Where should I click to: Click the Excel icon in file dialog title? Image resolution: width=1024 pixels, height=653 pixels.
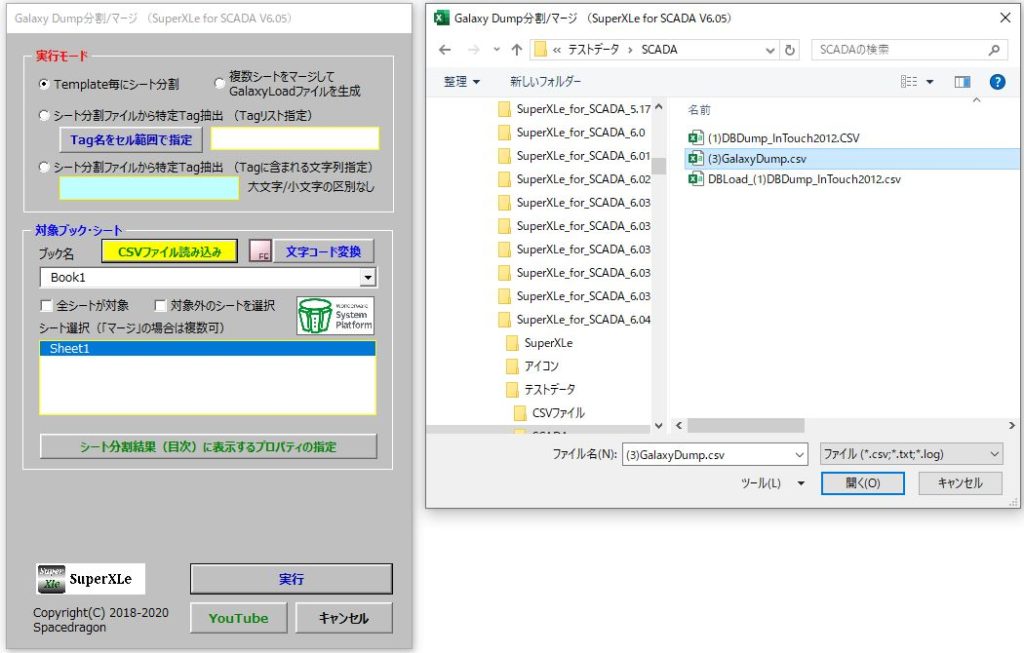pyautogui.click(x=442, y=18)
